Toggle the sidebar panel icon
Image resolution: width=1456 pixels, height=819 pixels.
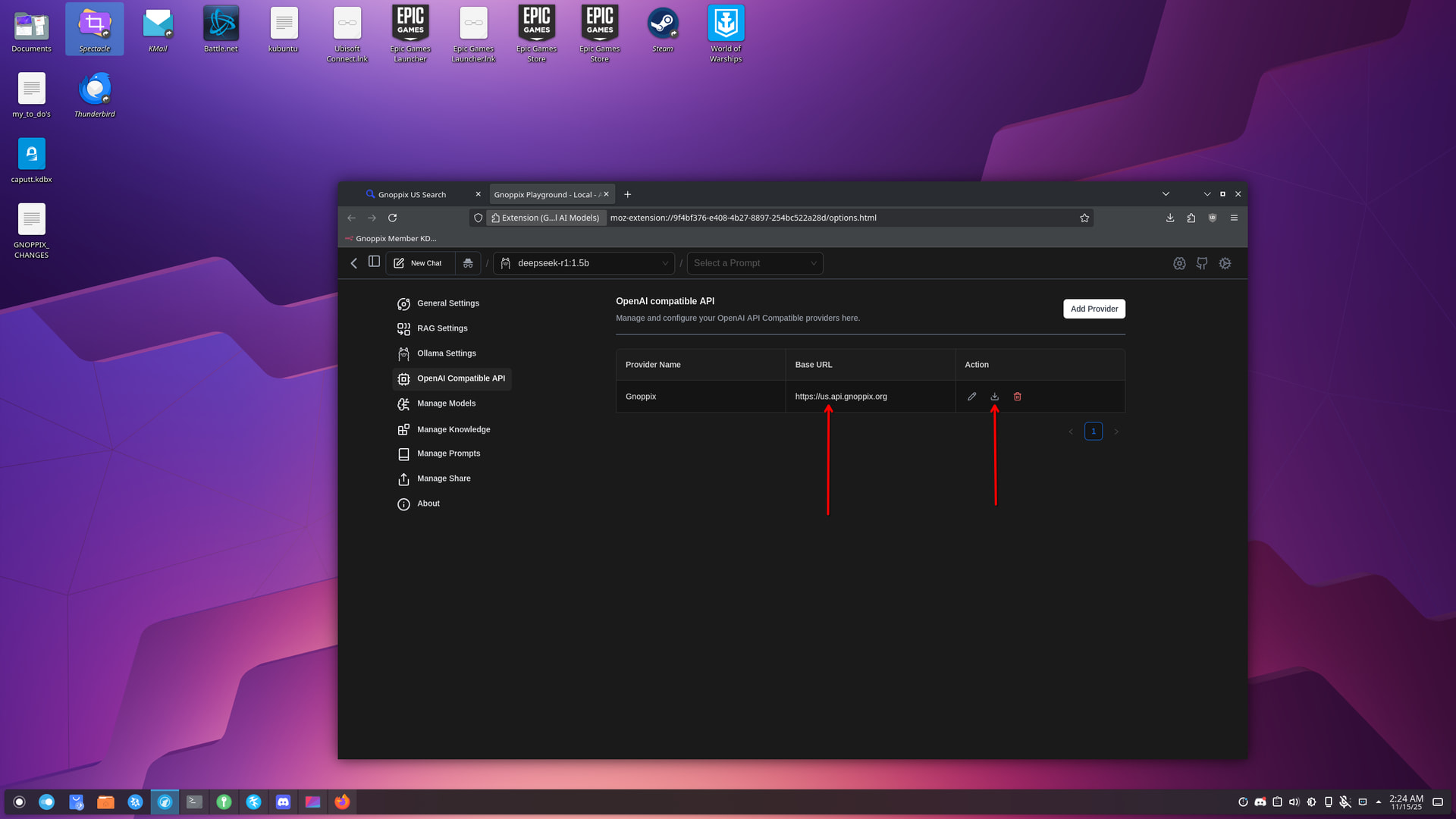click(374, 262)
